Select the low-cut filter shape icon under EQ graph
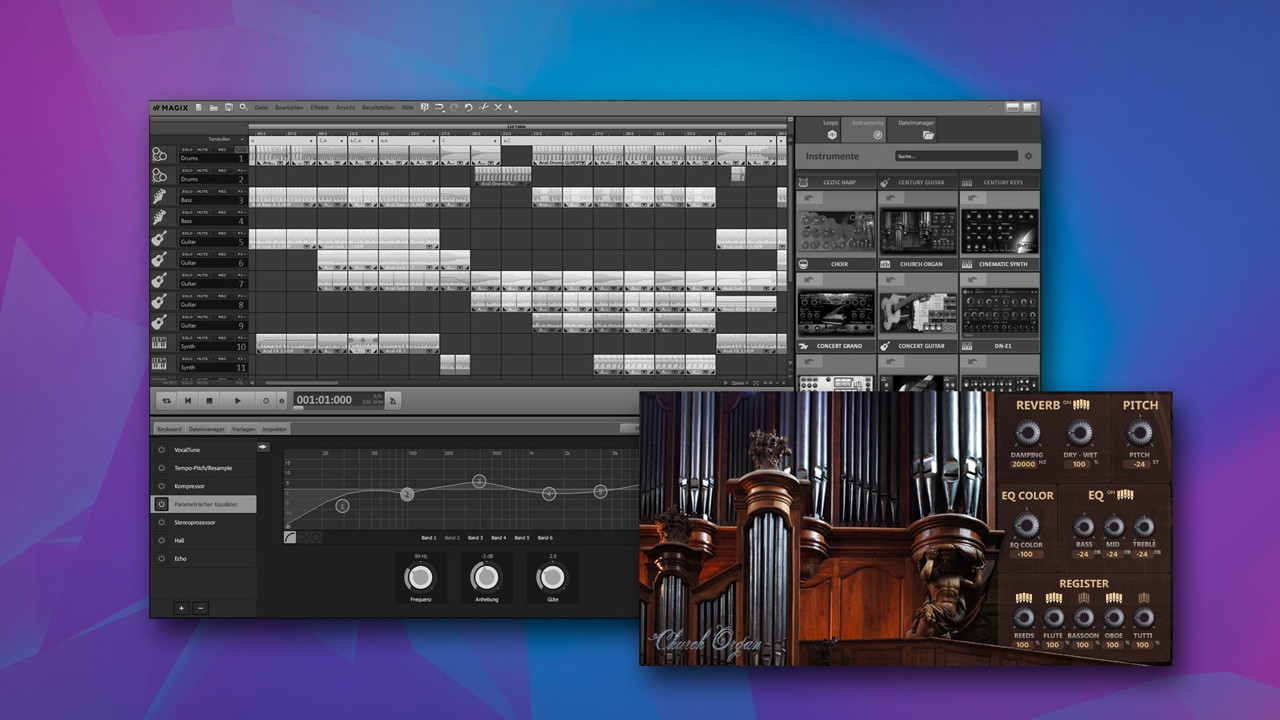The width and height of the screenshot is (1280, 720). (x=290, y=537)
